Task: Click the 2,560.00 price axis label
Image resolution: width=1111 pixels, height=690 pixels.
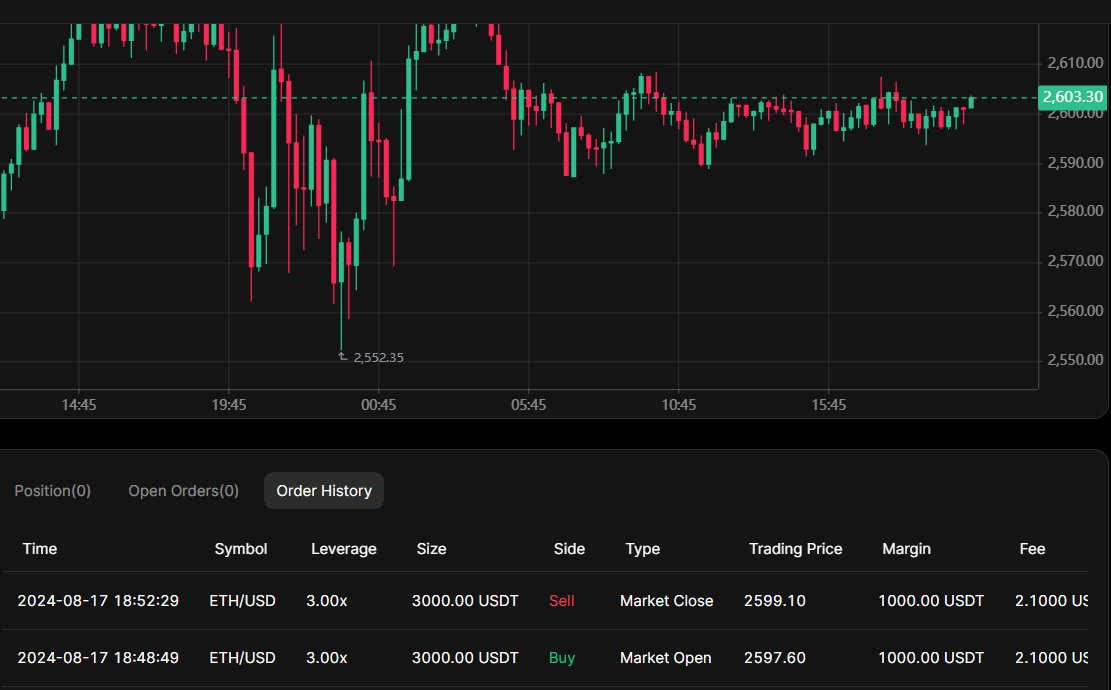Action: point(1075,310)
